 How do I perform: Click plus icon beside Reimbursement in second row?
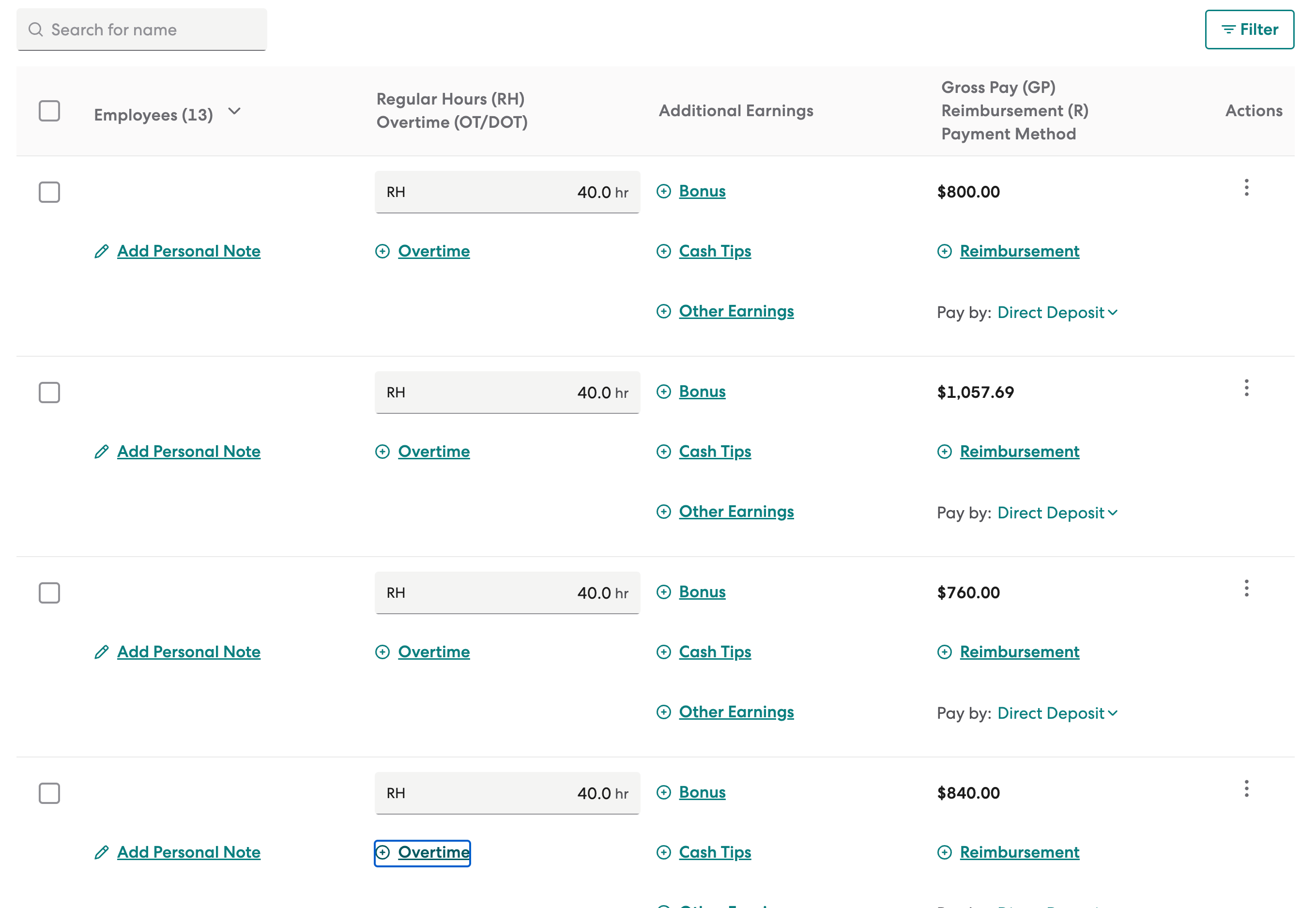(945, 452)
